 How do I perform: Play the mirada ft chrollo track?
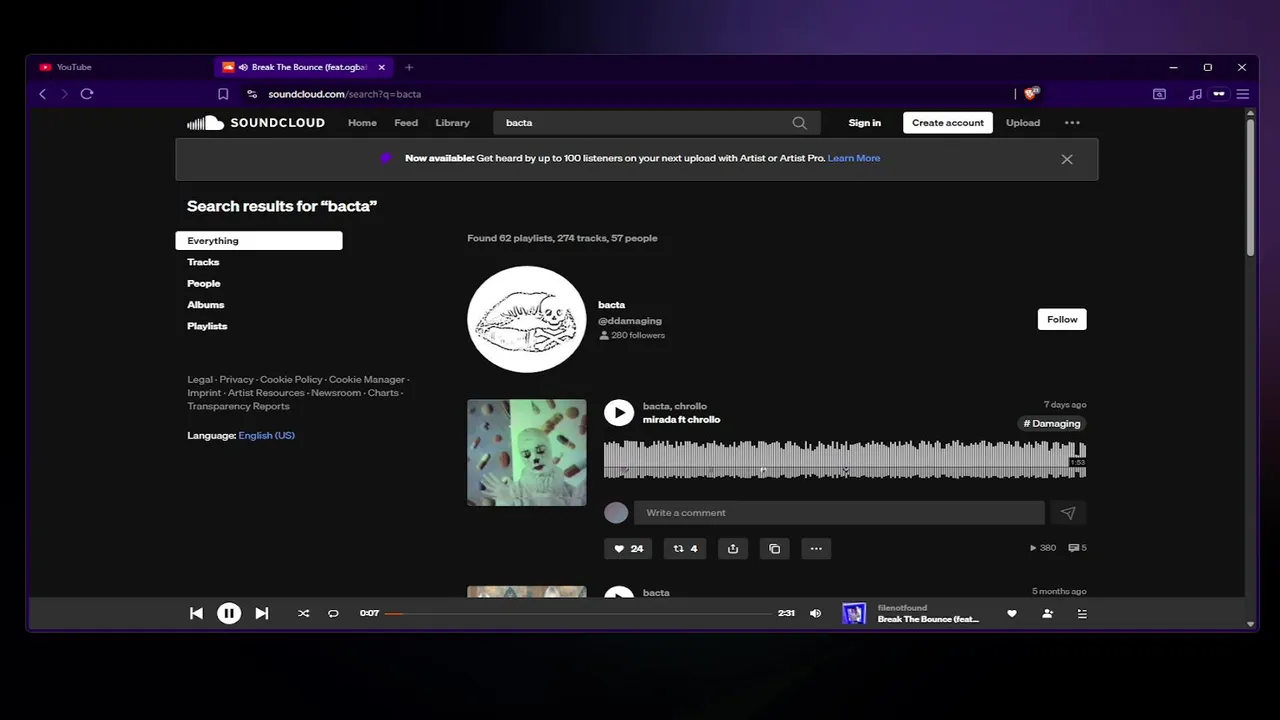point(619,412)
